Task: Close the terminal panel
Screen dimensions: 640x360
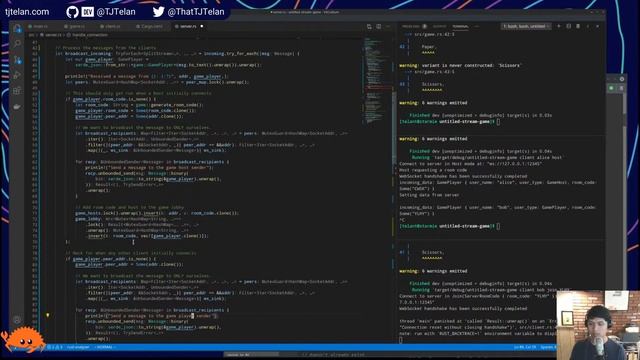Action: tap(598, 26)
